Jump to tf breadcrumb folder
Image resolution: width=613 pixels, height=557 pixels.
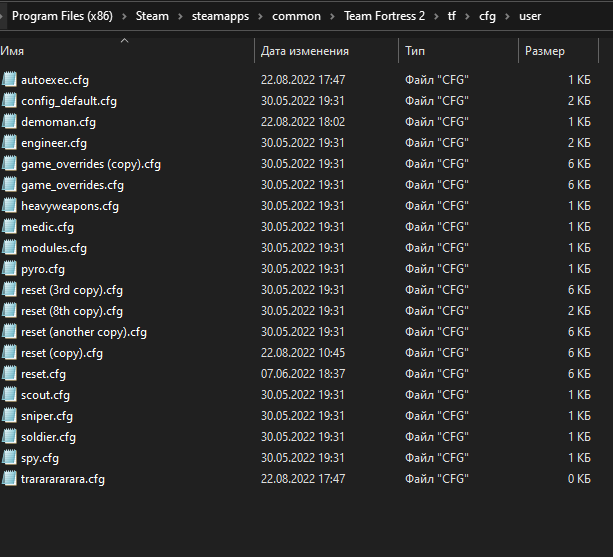point(452,16)
